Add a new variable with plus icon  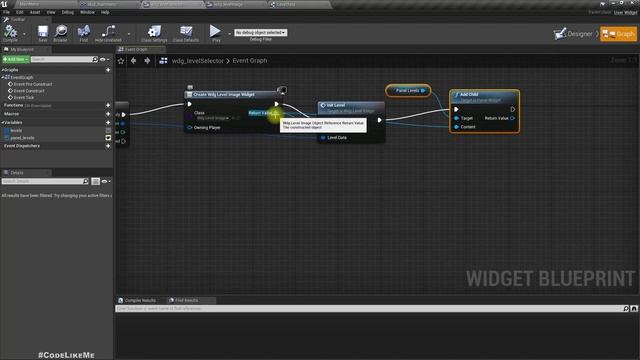[108, 122]
